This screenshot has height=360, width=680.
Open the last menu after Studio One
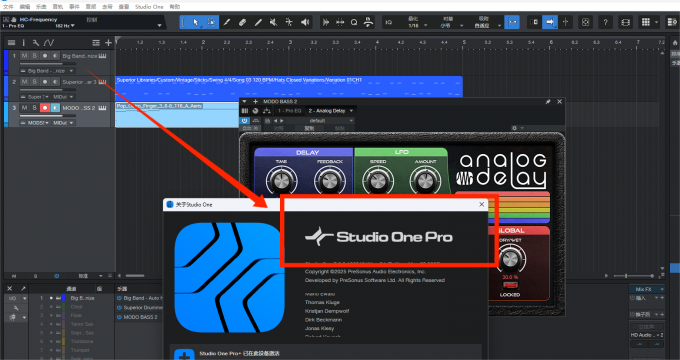175,7
